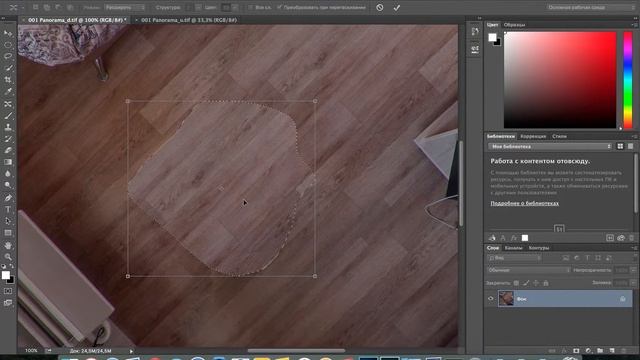
Task: Select the Type tool
Action: click(x=8, y=209)
